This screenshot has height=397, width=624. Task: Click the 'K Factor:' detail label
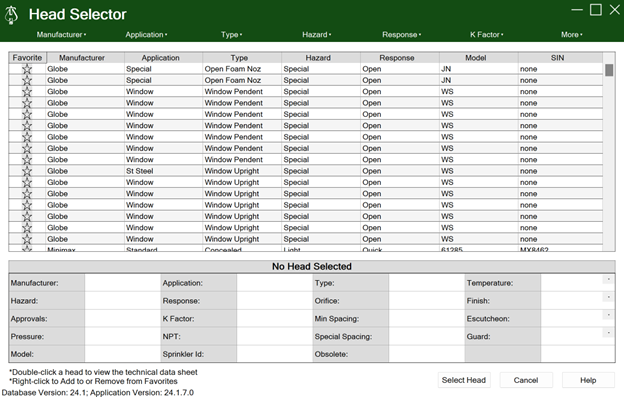click(x=178, y=319)
